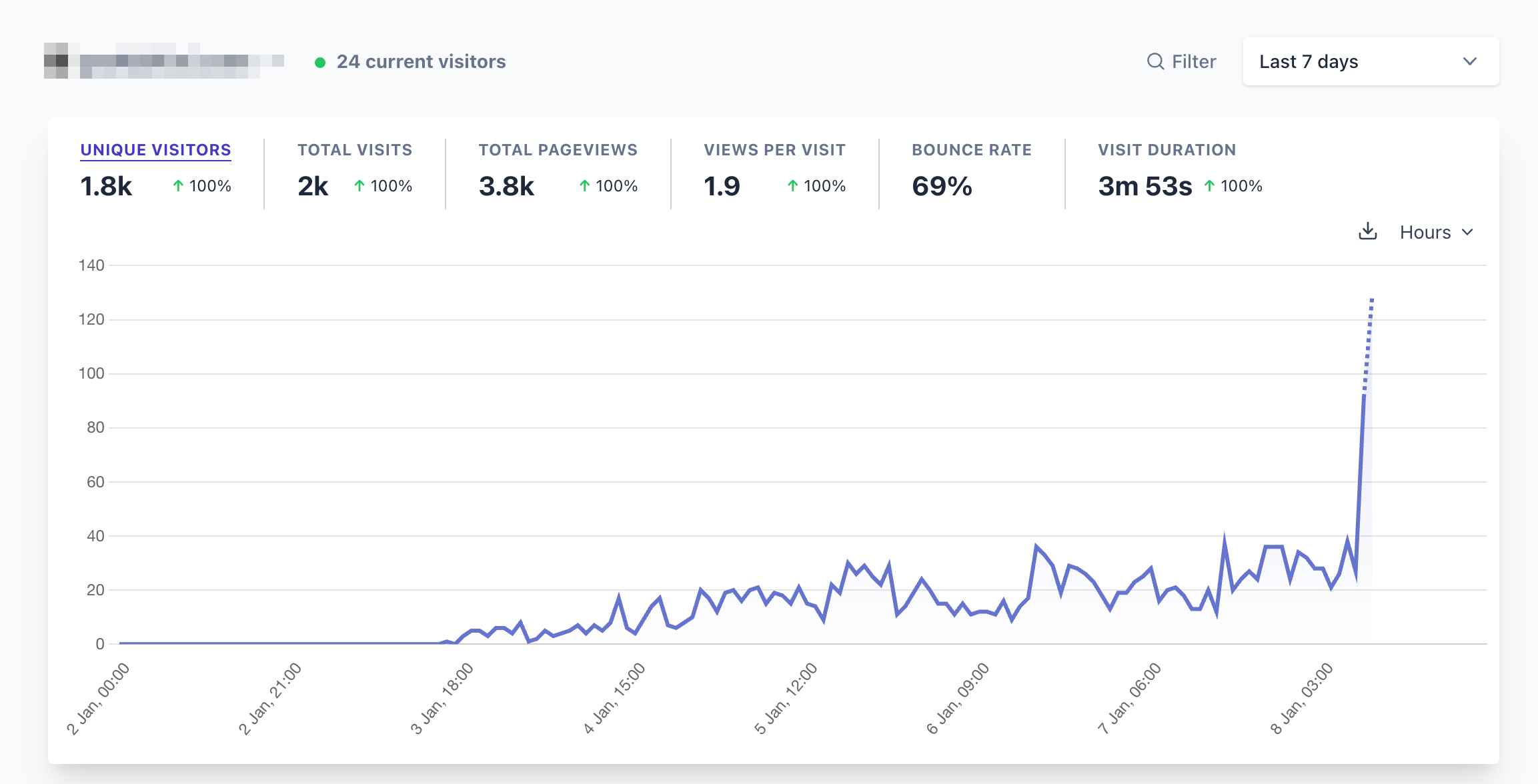Click the Views Per Visit green up arrow

pyautogui.click(x=792, y=186)
